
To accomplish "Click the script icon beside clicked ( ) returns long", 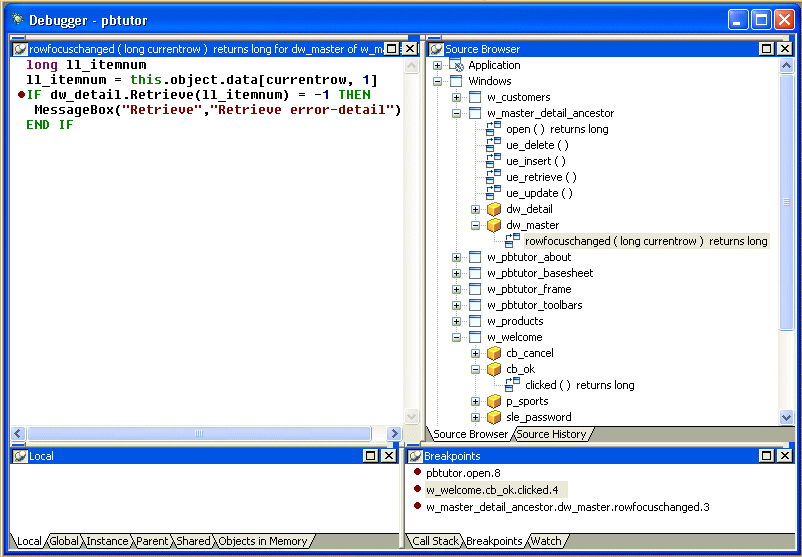I will pos(513,385).
